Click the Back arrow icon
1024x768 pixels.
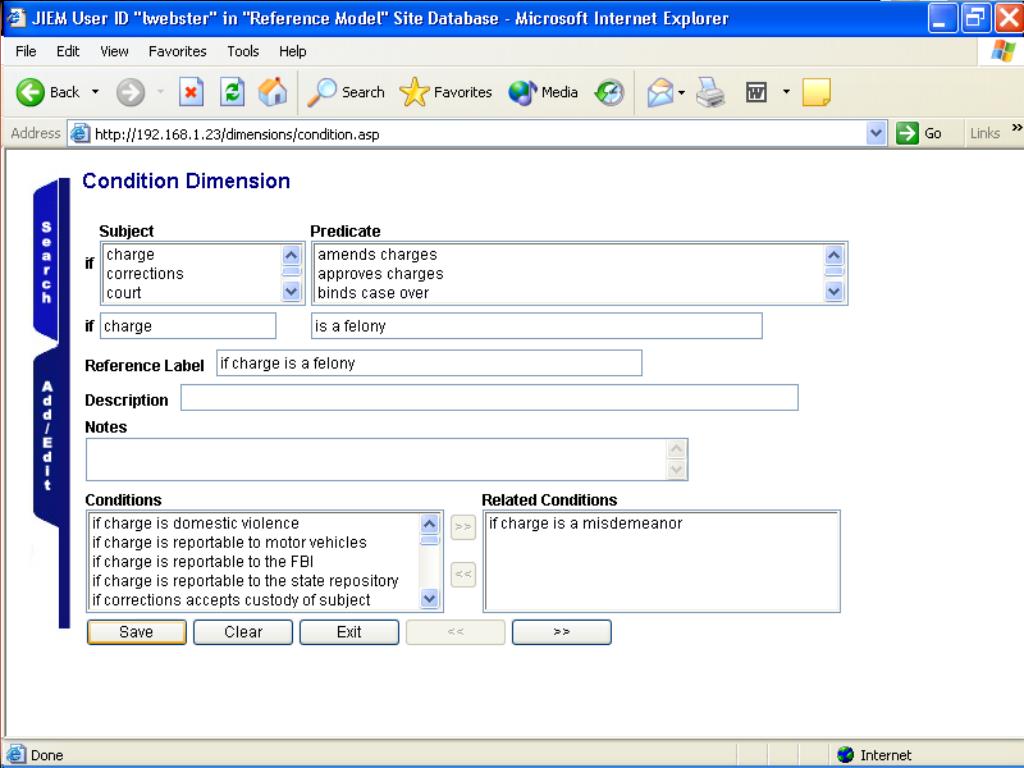30,92
